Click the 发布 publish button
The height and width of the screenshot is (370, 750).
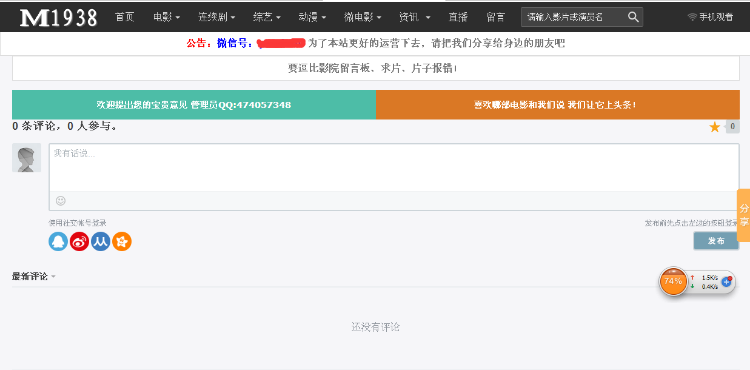click(x=716, y=241)
